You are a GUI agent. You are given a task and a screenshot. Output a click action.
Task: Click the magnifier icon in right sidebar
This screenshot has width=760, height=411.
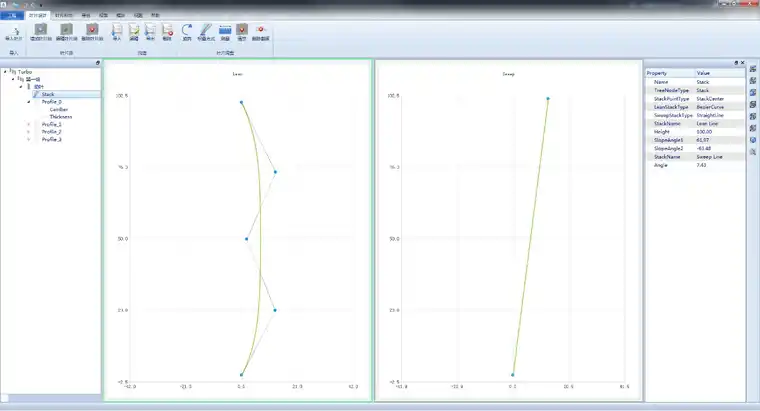coord(753,152)
